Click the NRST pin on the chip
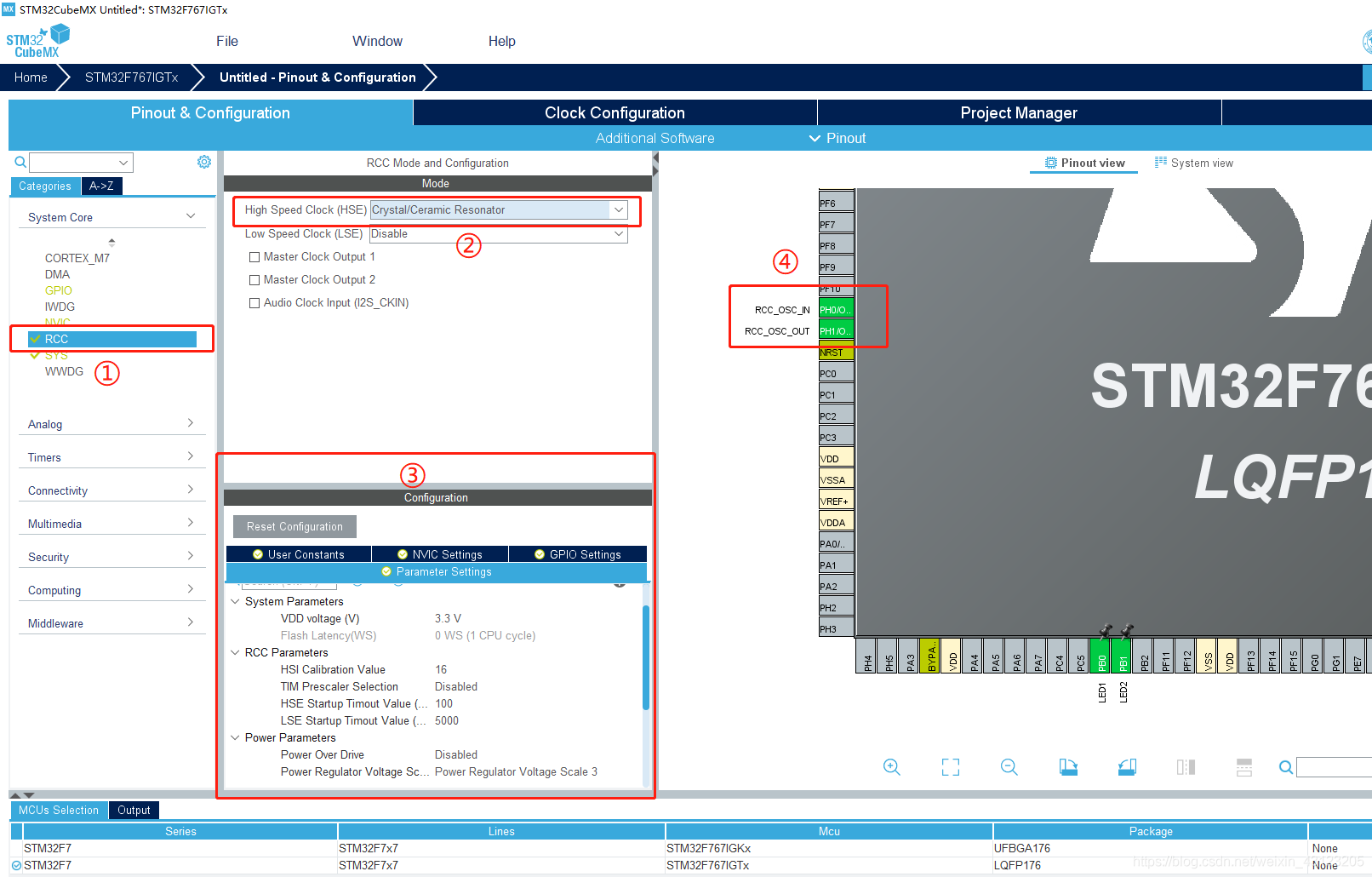Screen dimensions: 1372x877 pyautogui.click(x=836, y=352)
